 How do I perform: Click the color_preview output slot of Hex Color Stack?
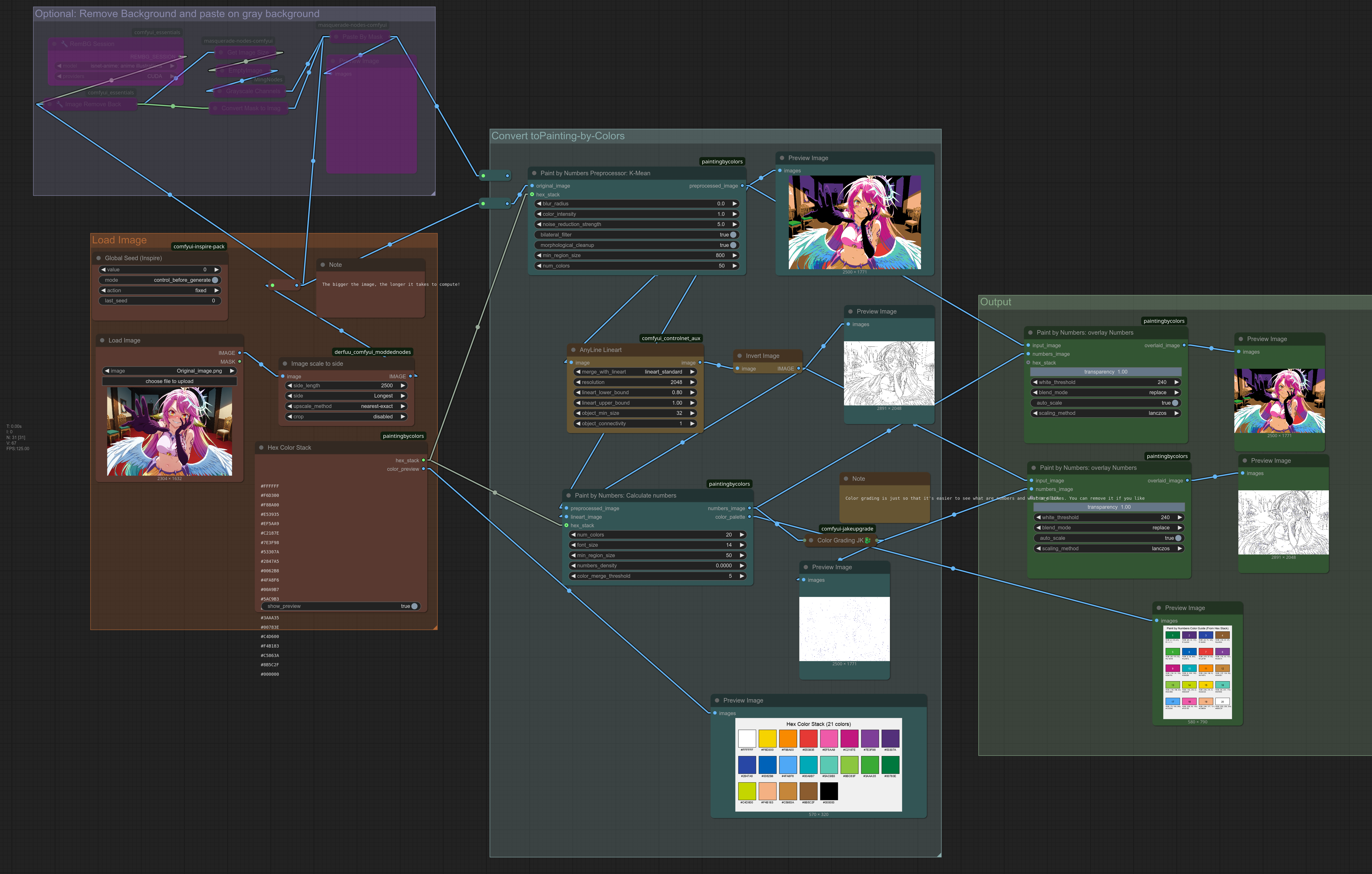423,469
